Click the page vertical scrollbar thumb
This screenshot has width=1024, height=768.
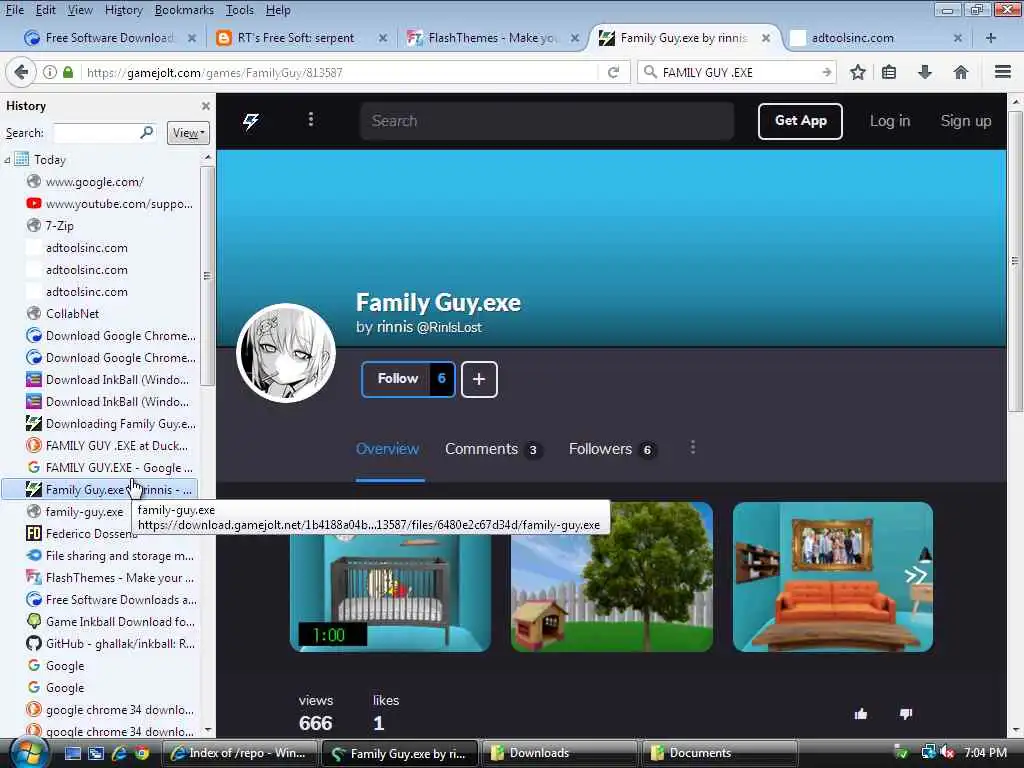click(x=1014, y=261)
